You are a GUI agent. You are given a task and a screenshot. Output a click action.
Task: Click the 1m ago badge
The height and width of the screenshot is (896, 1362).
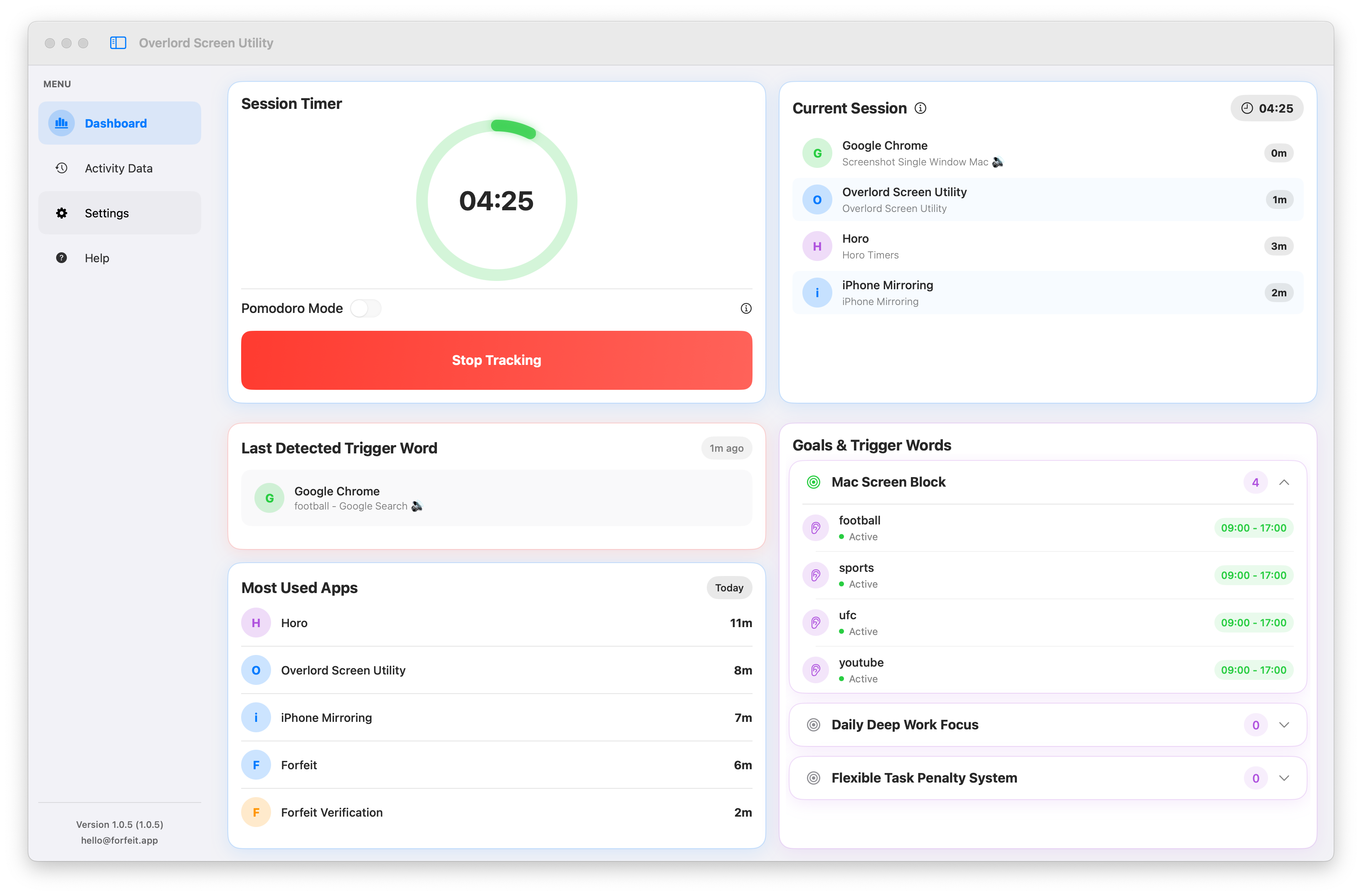726,448
